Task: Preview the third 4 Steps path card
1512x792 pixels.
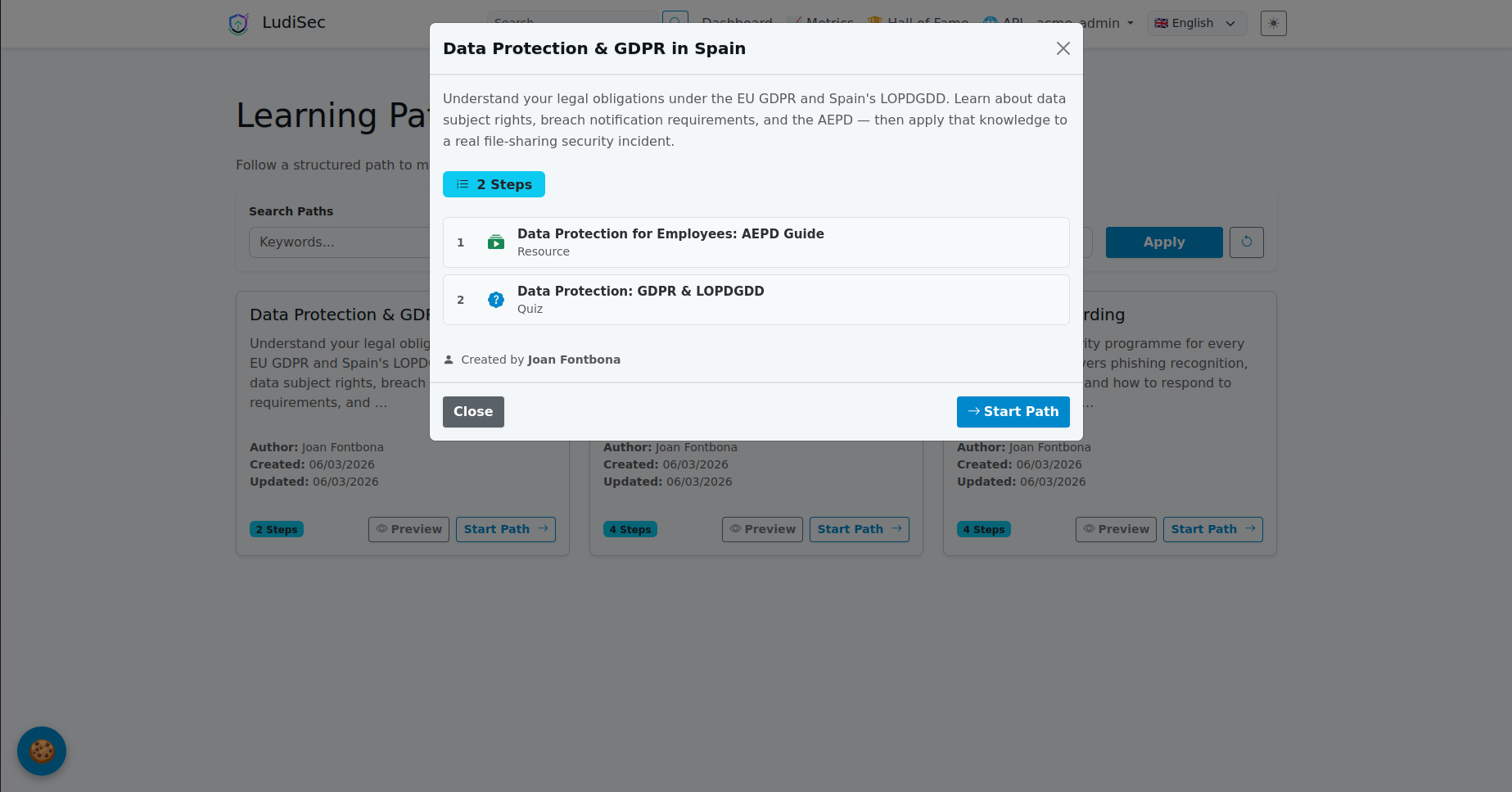Action: click(x=1116, y=529)
